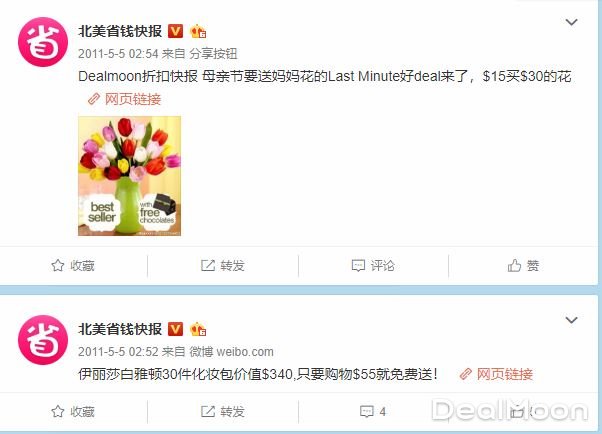Repost the first post via 转发
Viewport: 602px width, 434px height.
(x=223, y=265)
